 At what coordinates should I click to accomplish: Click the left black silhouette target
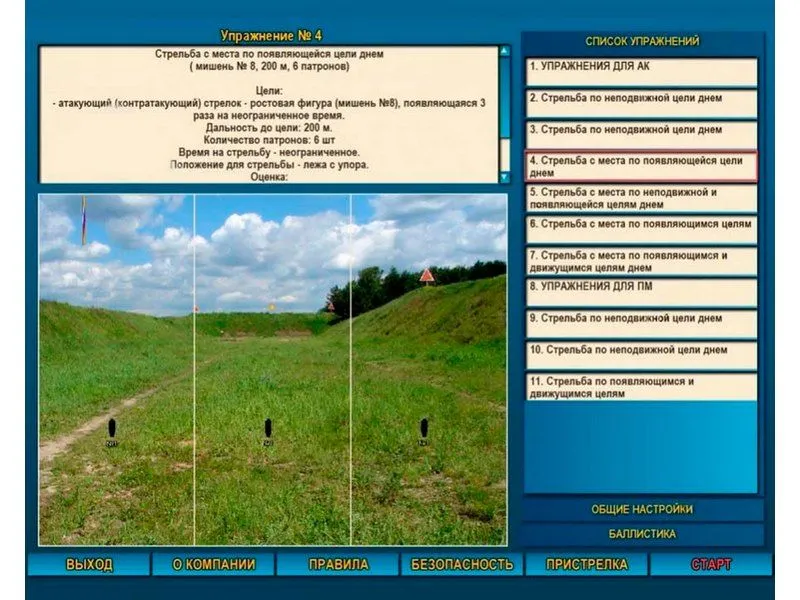click(112, 430)
